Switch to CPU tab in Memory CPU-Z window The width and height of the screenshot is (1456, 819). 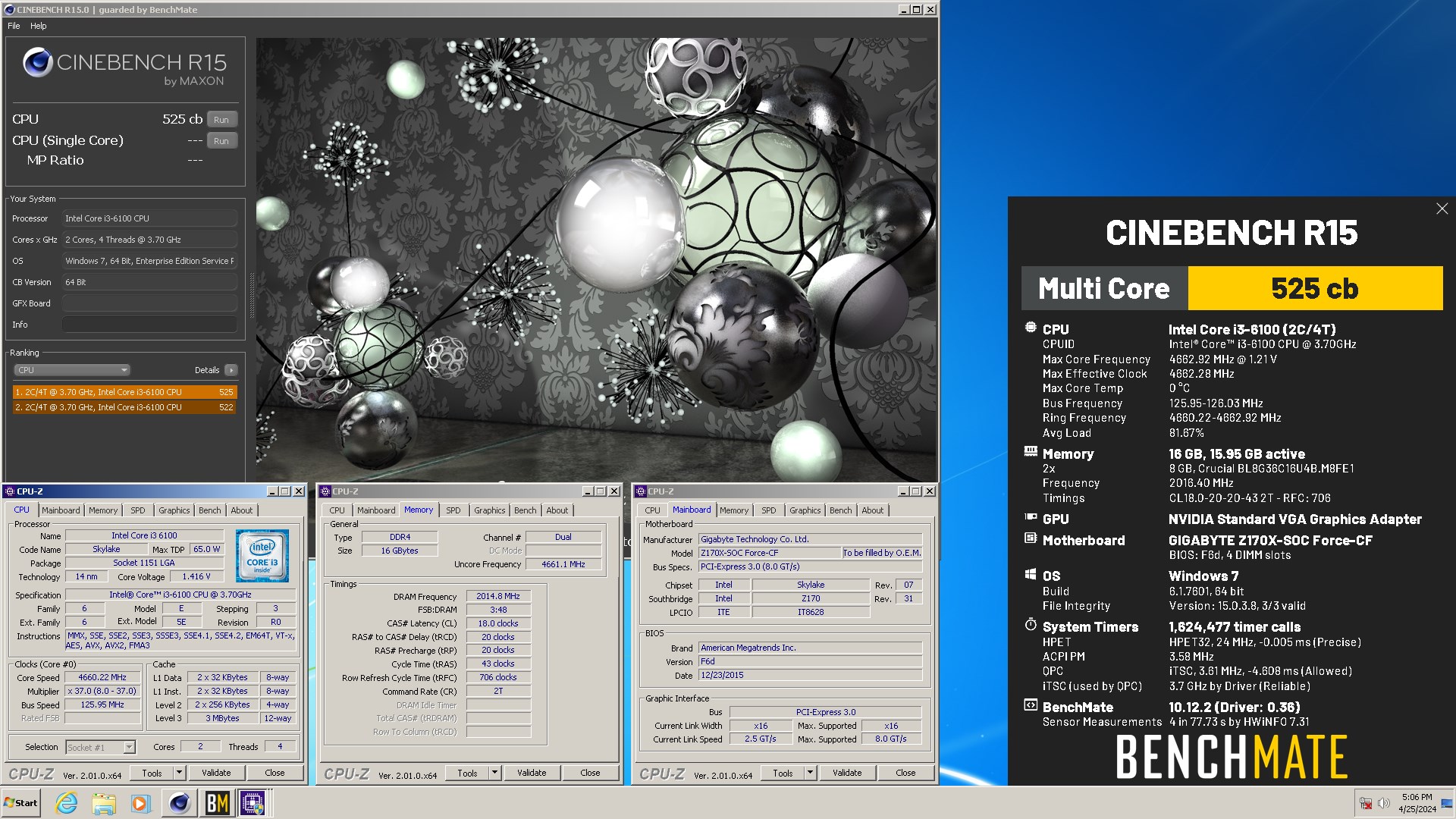point(337,510)
